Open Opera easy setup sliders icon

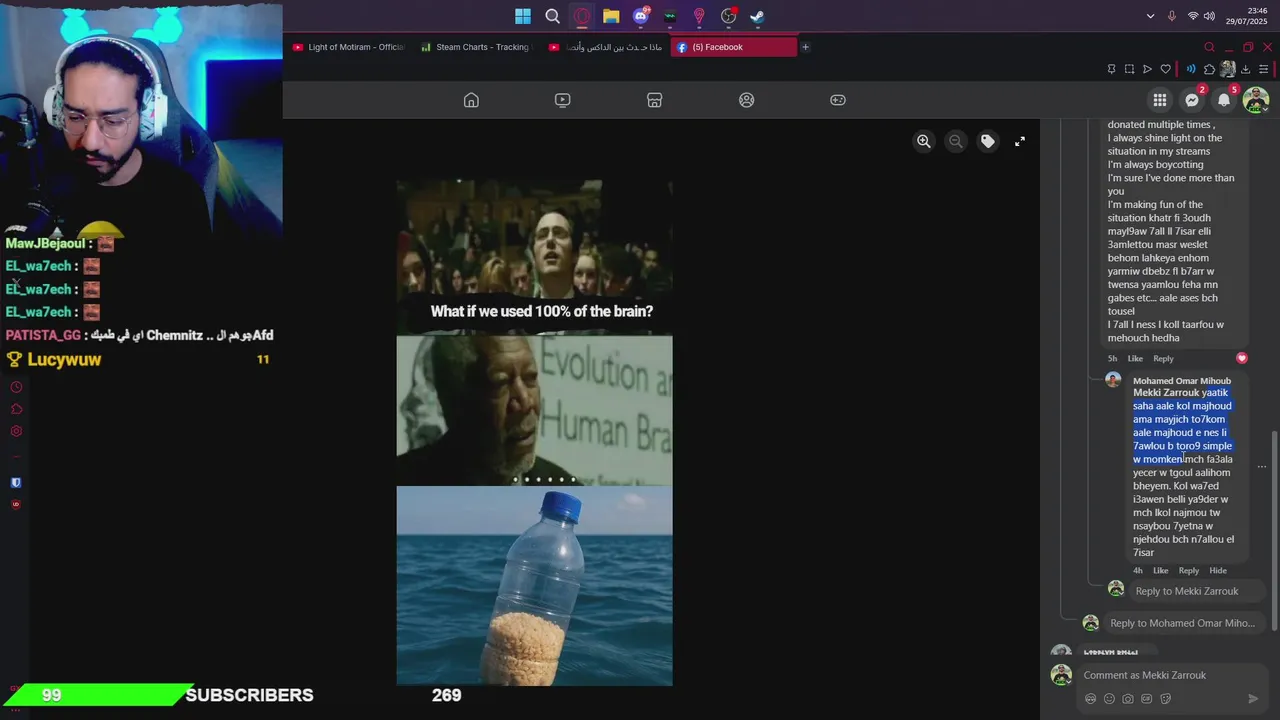(1264, 69)
